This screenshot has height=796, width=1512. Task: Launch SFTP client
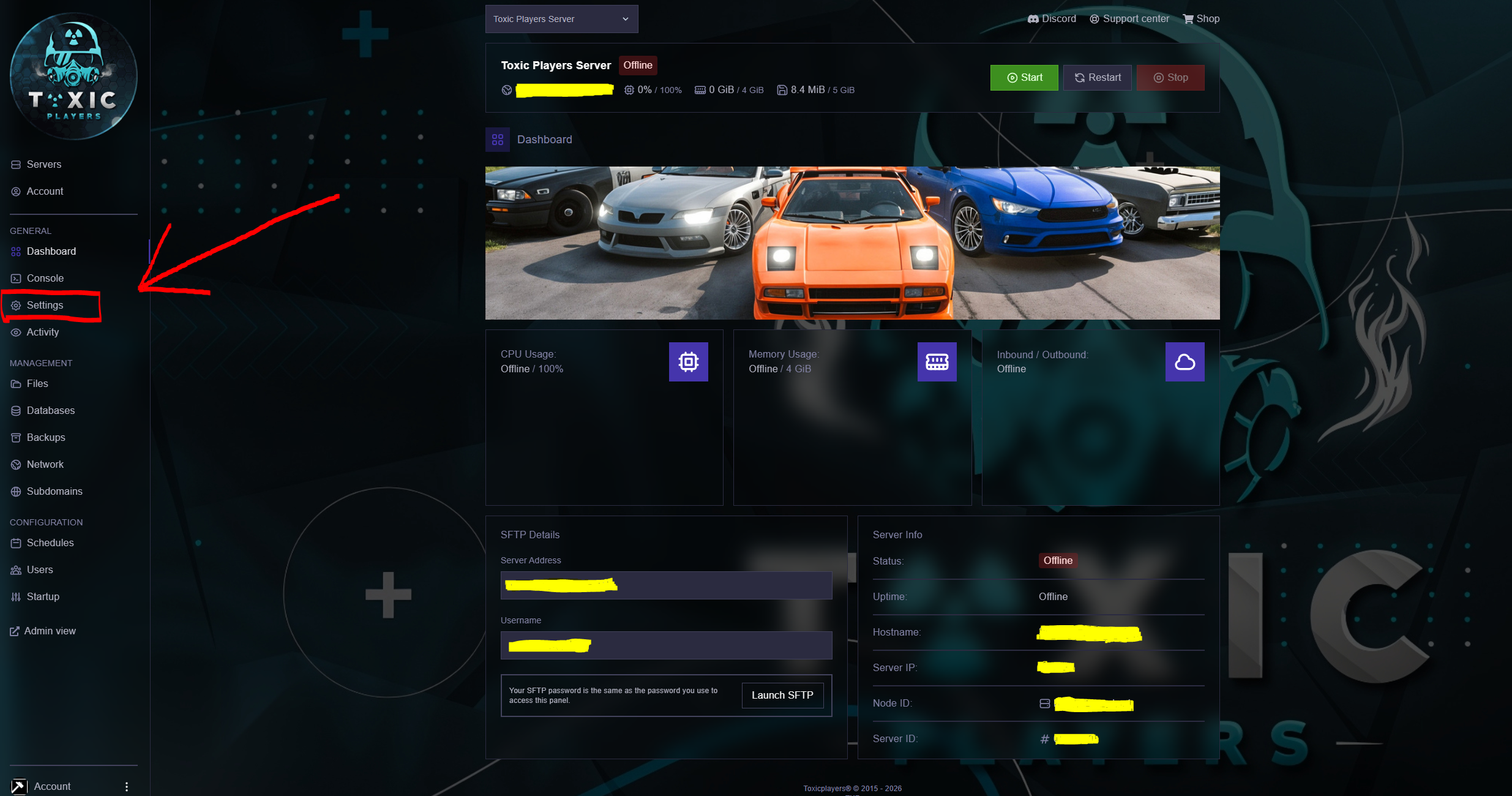click(x=782, y=696)
